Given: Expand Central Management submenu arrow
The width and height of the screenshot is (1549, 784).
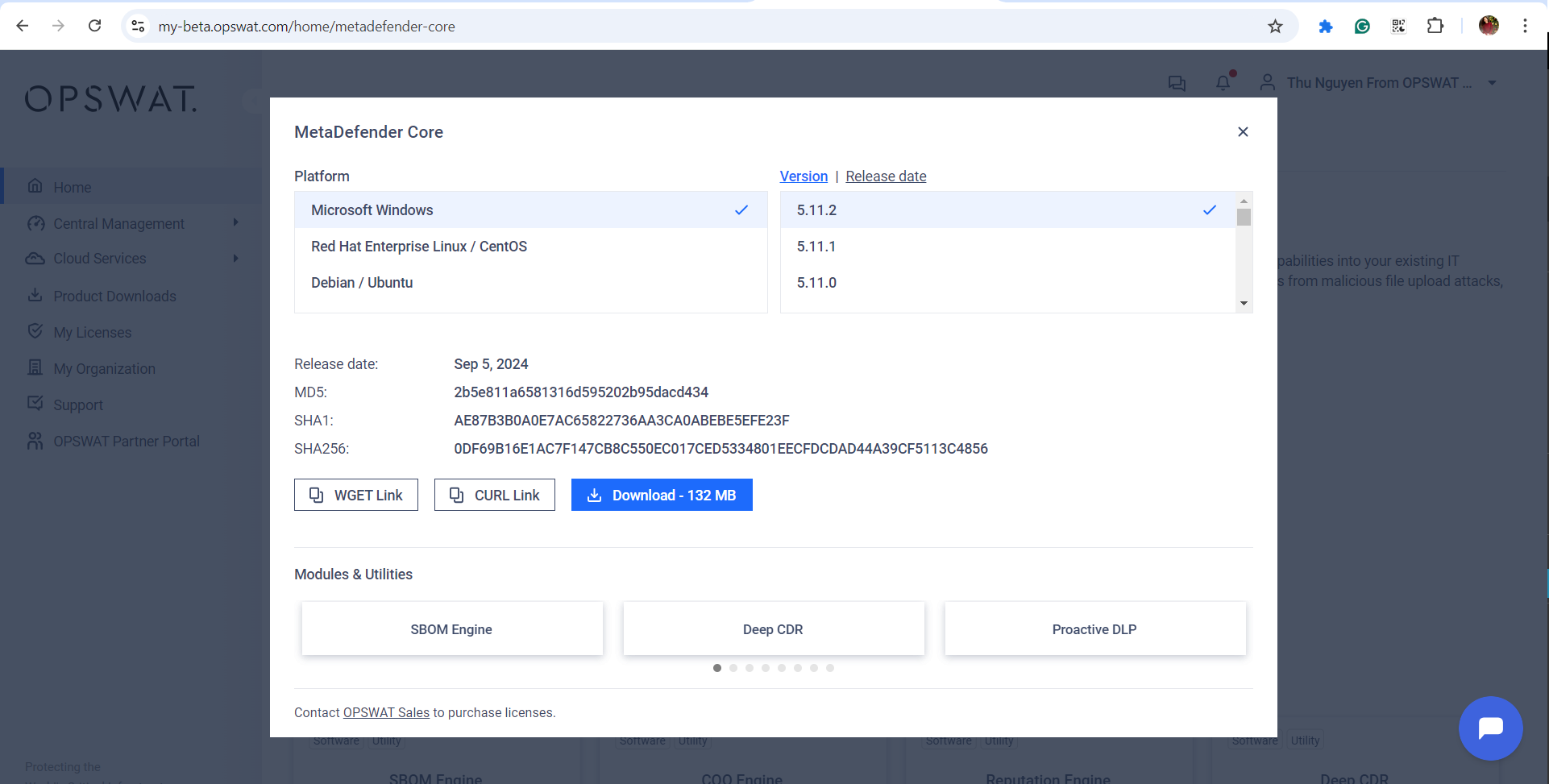Looking at the screenshot, I should click(235, 222).
